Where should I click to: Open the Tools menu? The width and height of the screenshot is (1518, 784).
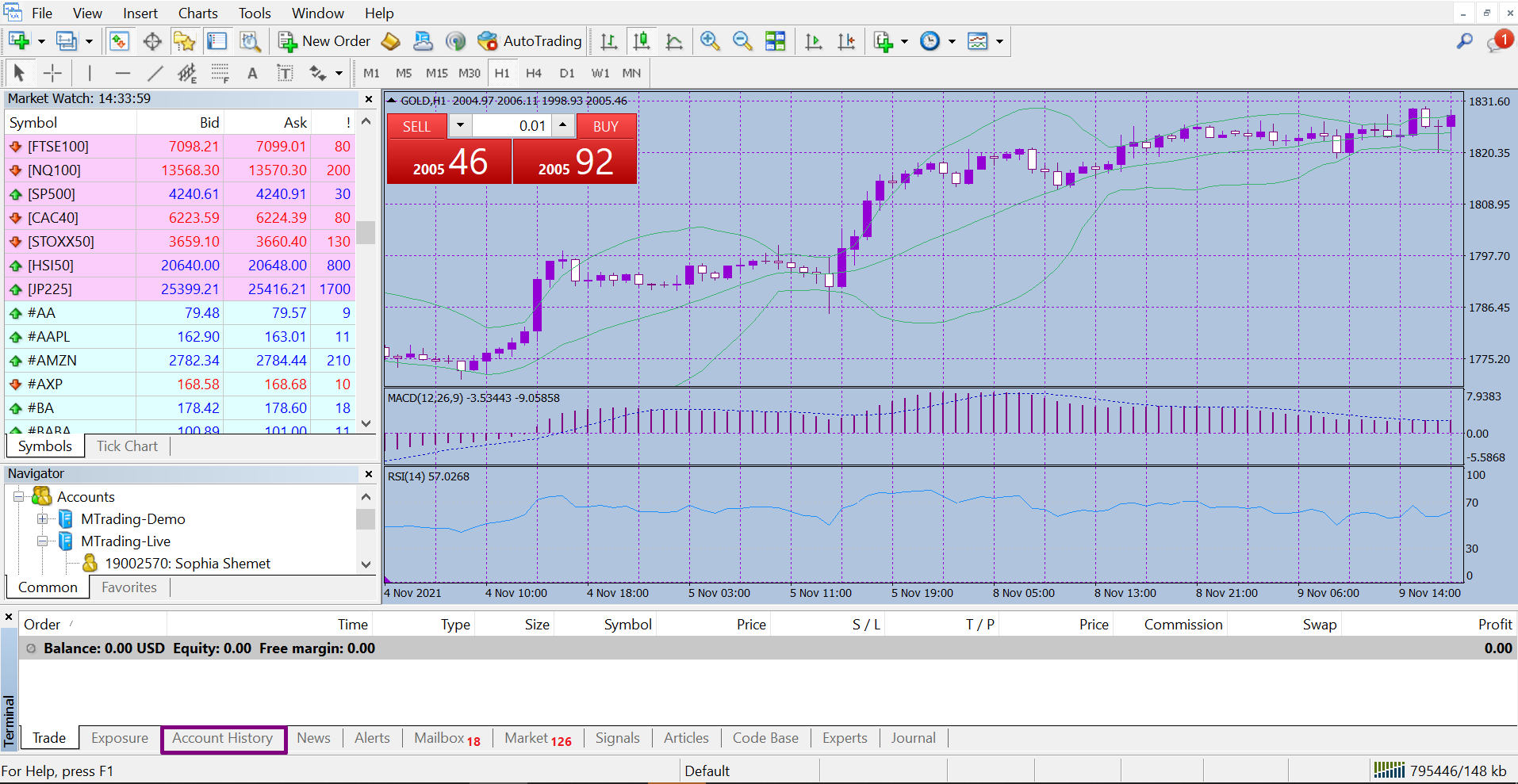255,13
